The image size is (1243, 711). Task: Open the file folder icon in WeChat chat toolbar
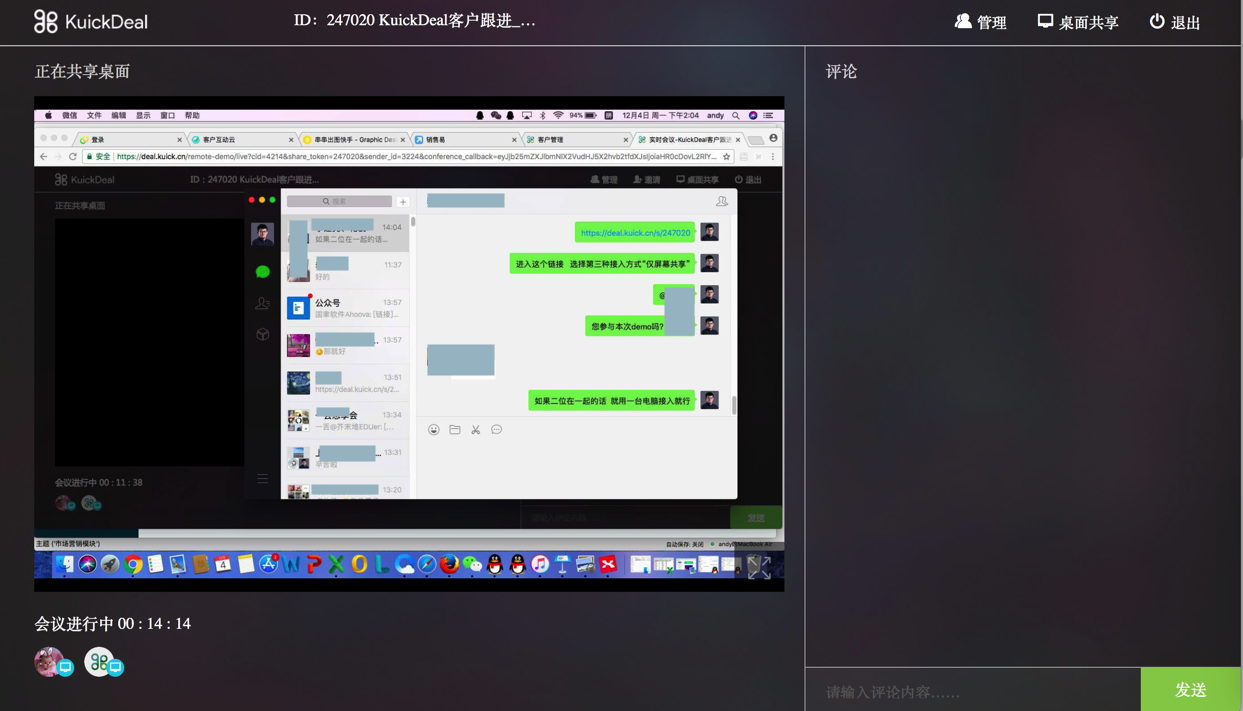[x=455, y=430]
